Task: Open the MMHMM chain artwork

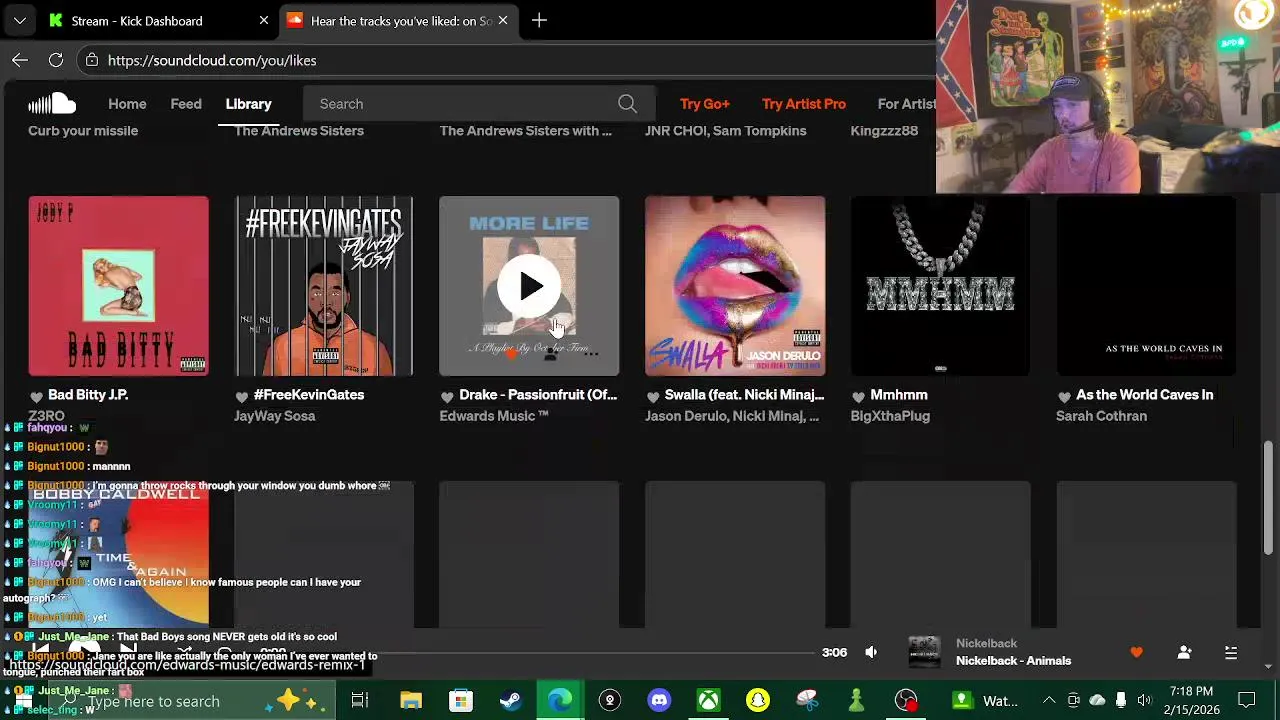Action: tap(940, 286)
